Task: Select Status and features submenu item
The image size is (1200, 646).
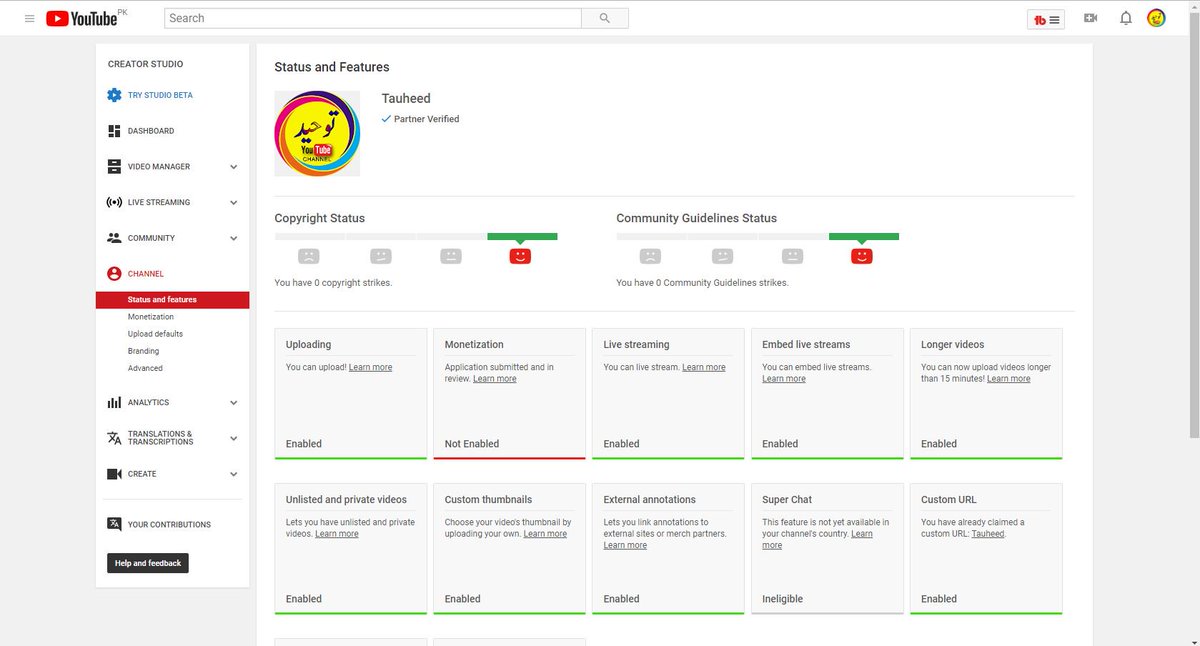Action: tap(172, 300)
